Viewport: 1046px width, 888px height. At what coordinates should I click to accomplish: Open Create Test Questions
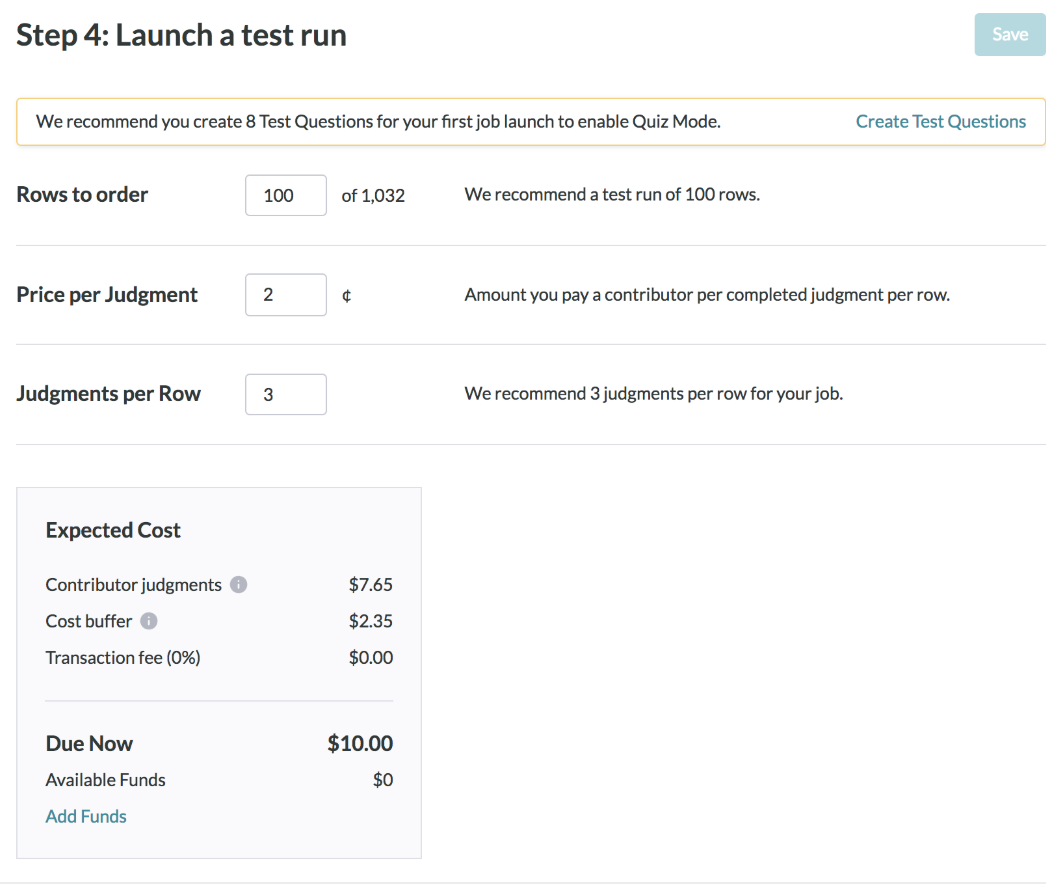tap(940, 121)
